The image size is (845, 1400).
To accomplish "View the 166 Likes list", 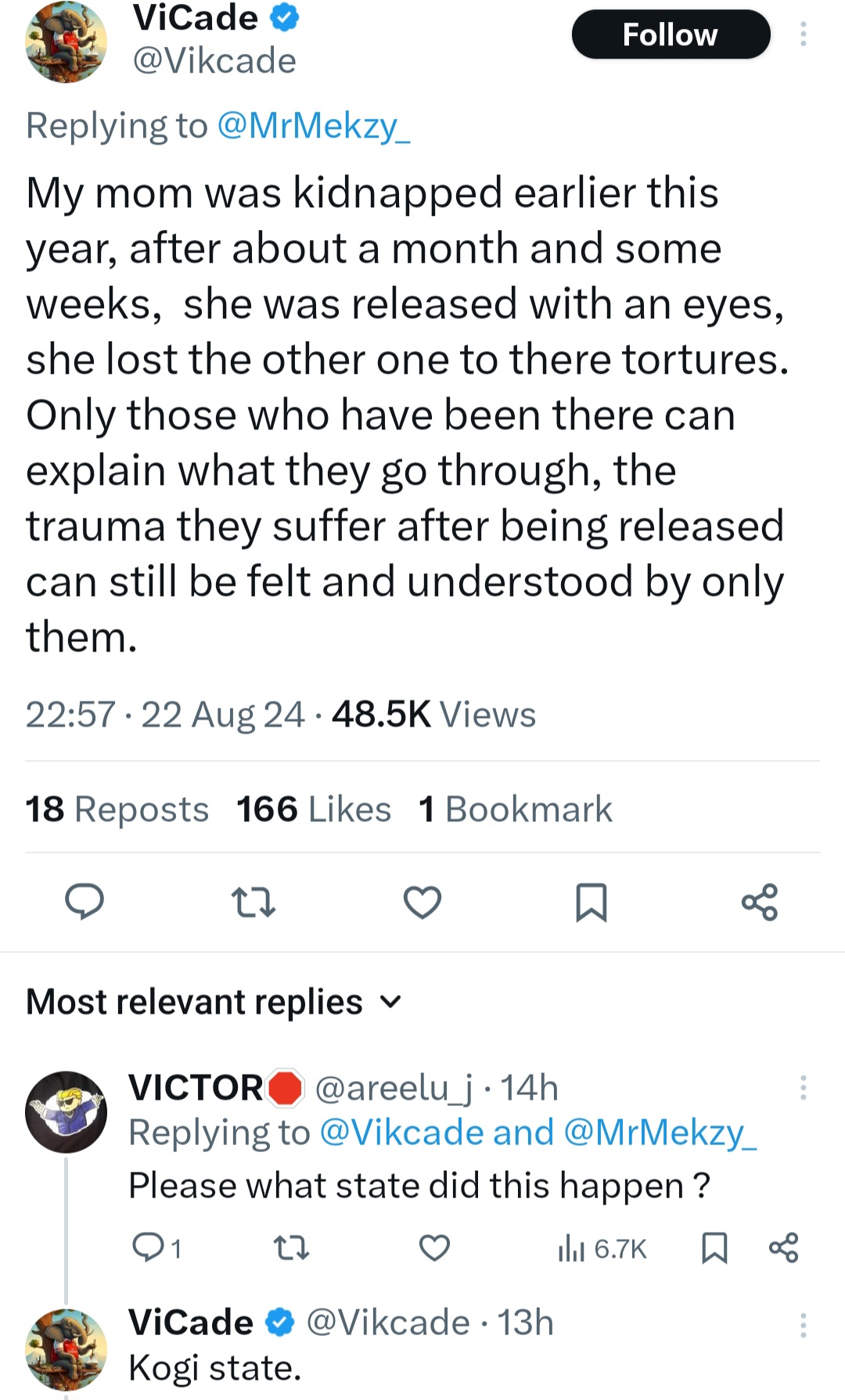I will [314, 809].
